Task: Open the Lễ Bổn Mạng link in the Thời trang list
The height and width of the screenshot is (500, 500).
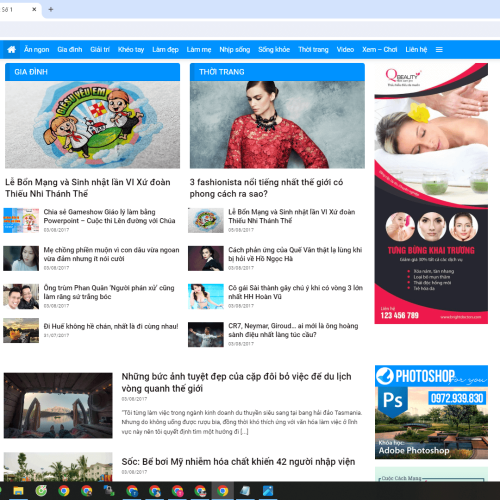Action: pos(292,216)
